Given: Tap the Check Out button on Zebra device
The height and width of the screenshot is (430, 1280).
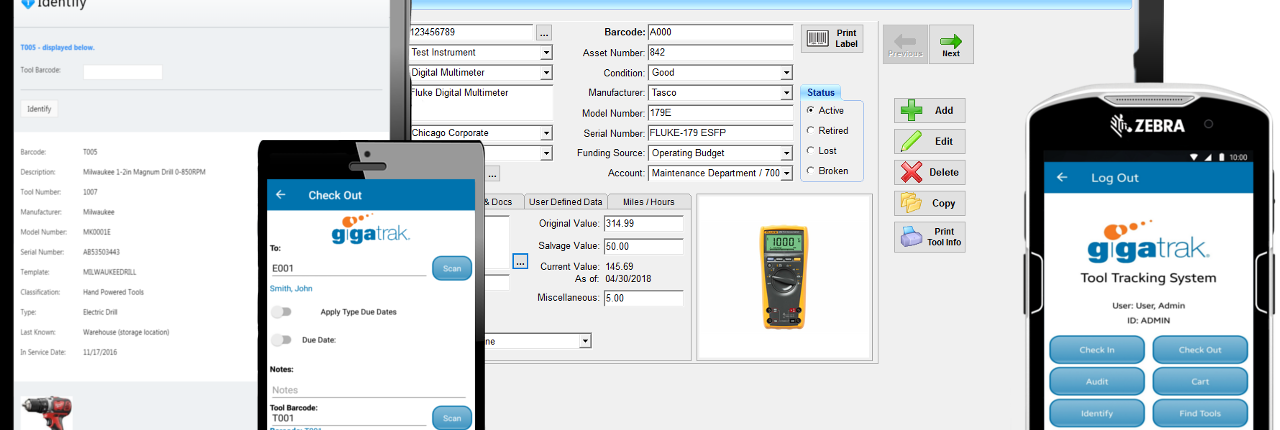Looking at the screenshot, I should 1200,350.
